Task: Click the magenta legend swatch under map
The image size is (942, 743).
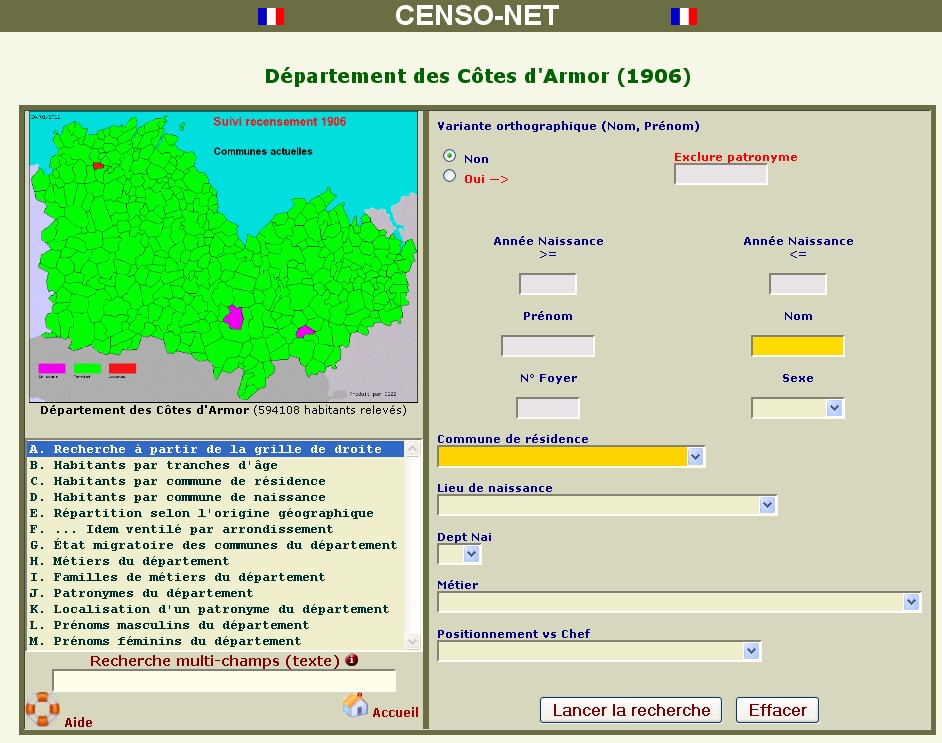Action: 51,368
